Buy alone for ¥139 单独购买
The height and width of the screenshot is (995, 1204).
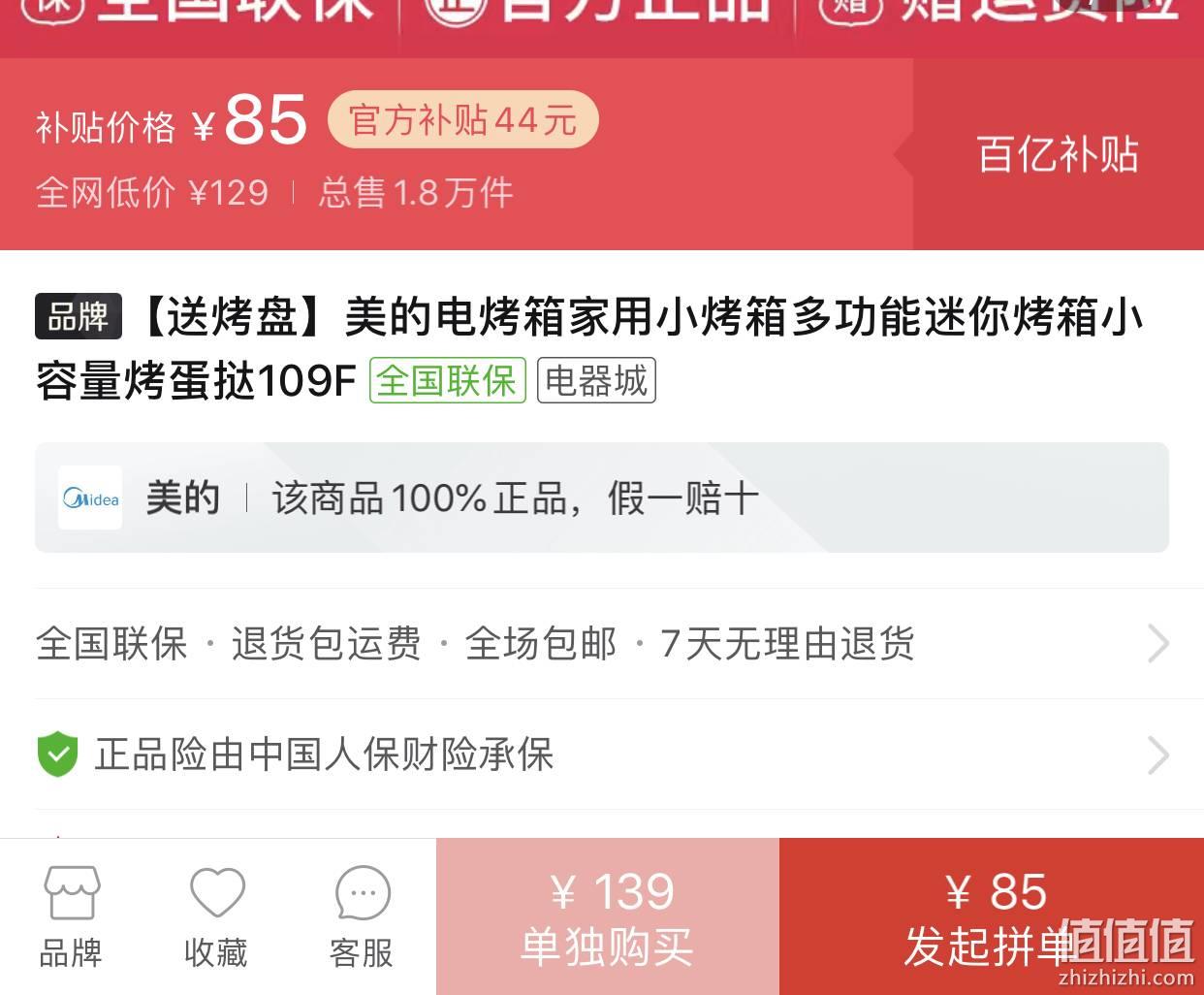(x=608, y=916)
